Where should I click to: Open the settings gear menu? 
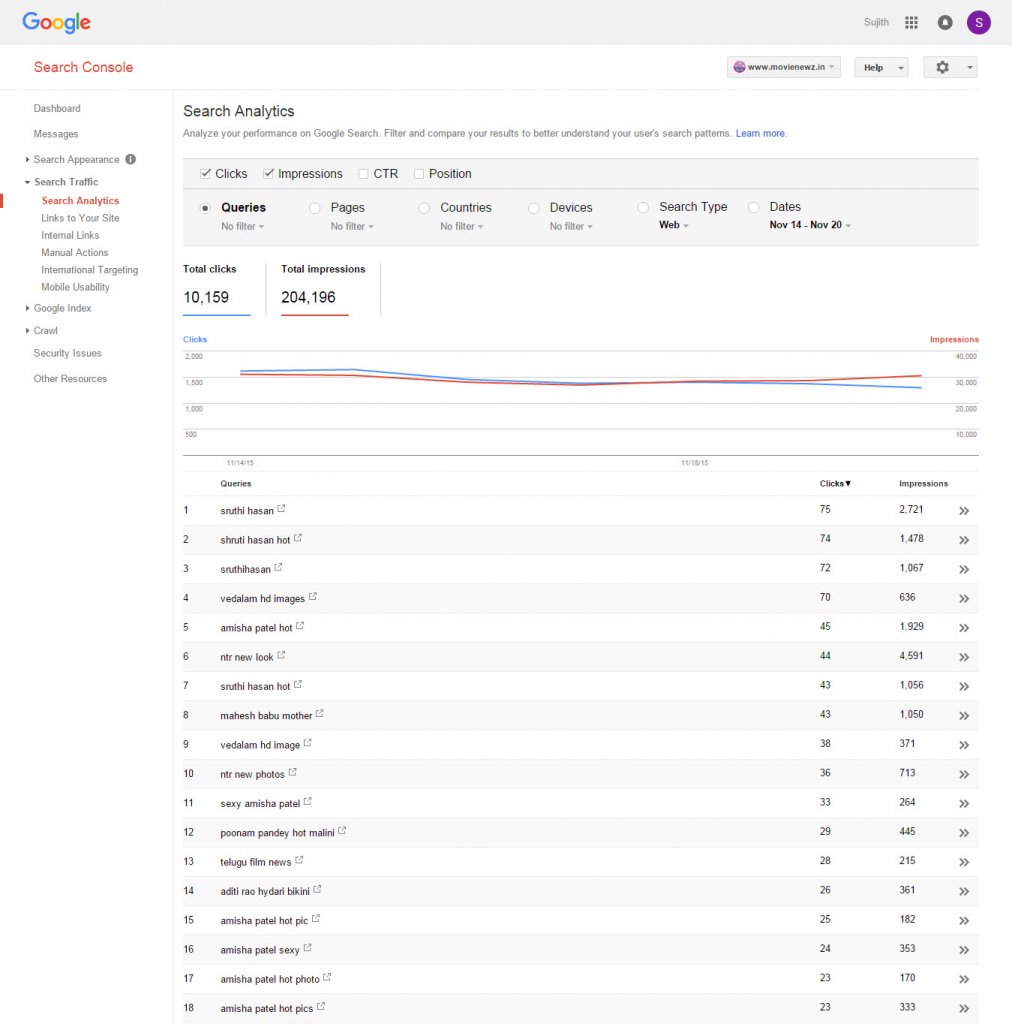[x=949, y=67]
